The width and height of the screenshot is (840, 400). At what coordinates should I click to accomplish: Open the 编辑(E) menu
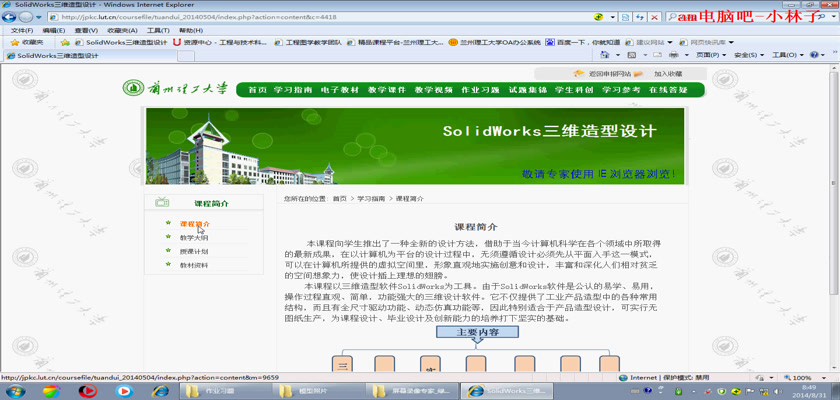coord(54,30)
